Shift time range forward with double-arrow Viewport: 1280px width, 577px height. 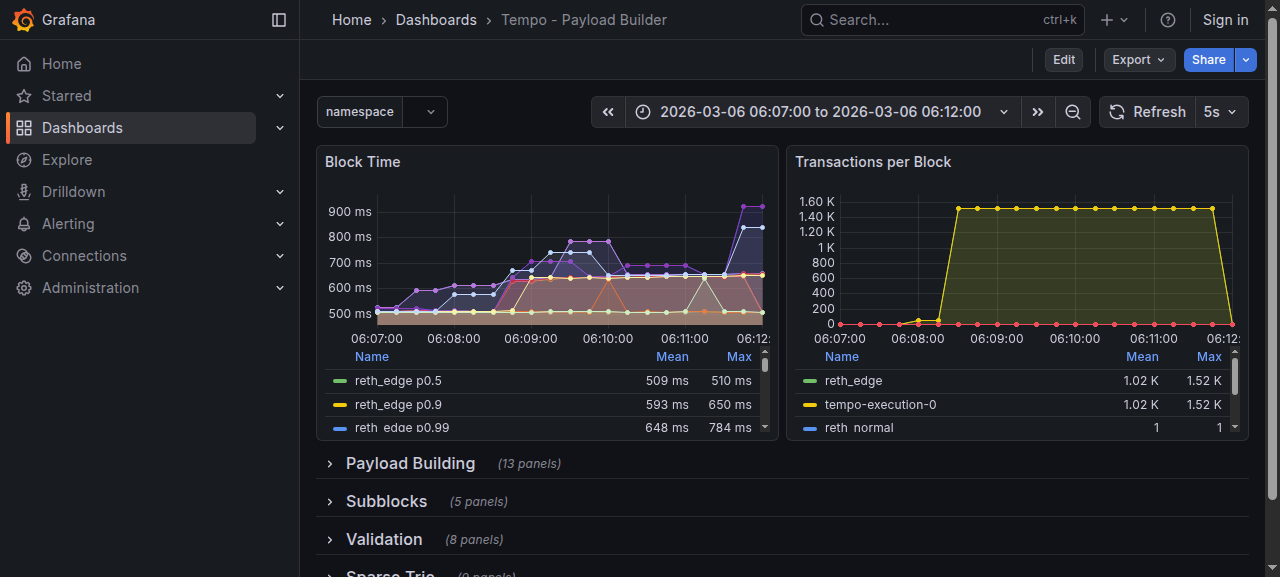click(x=1038, y=112)
